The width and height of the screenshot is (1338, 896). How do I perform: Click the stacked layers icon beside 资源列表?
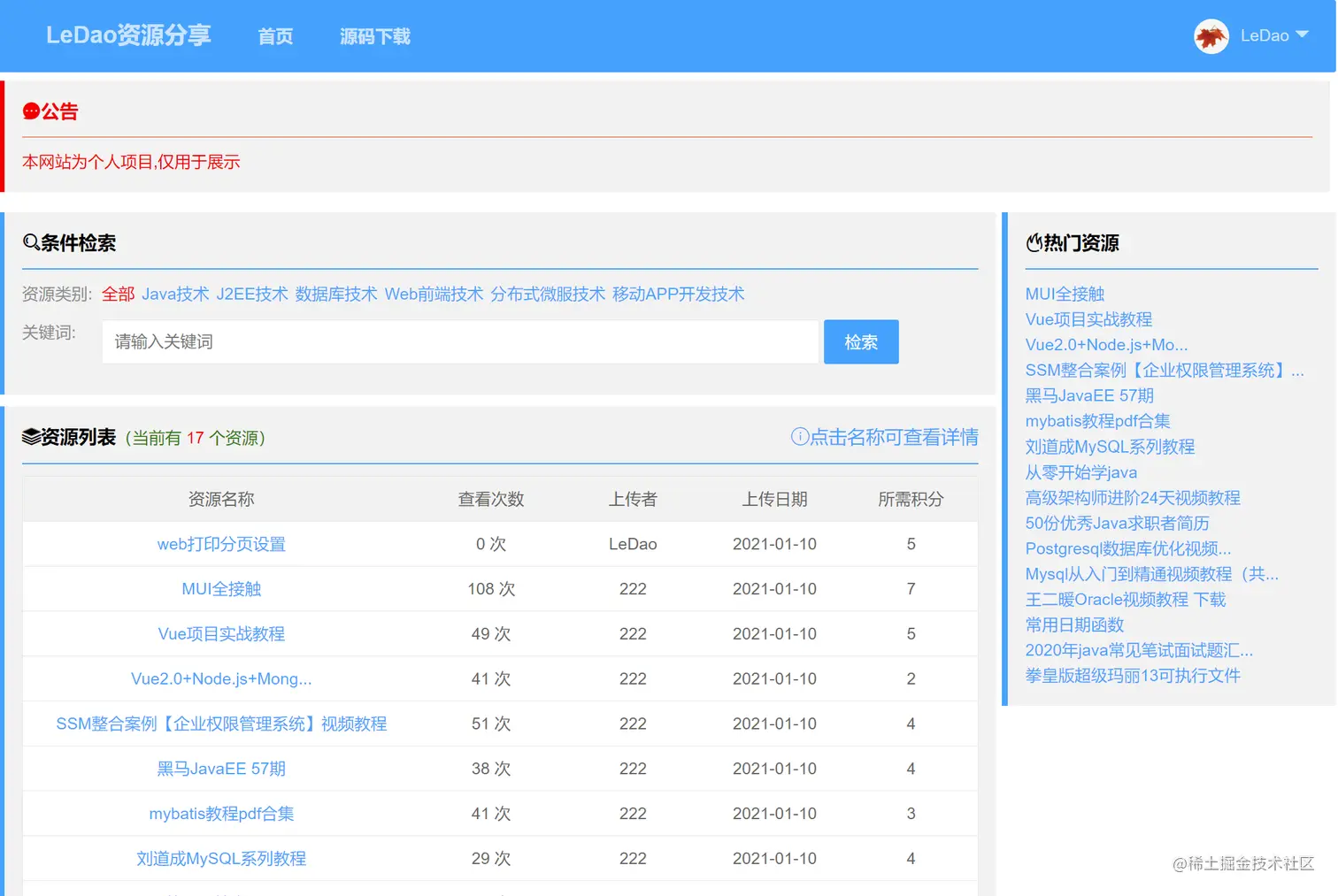(31, 437)
